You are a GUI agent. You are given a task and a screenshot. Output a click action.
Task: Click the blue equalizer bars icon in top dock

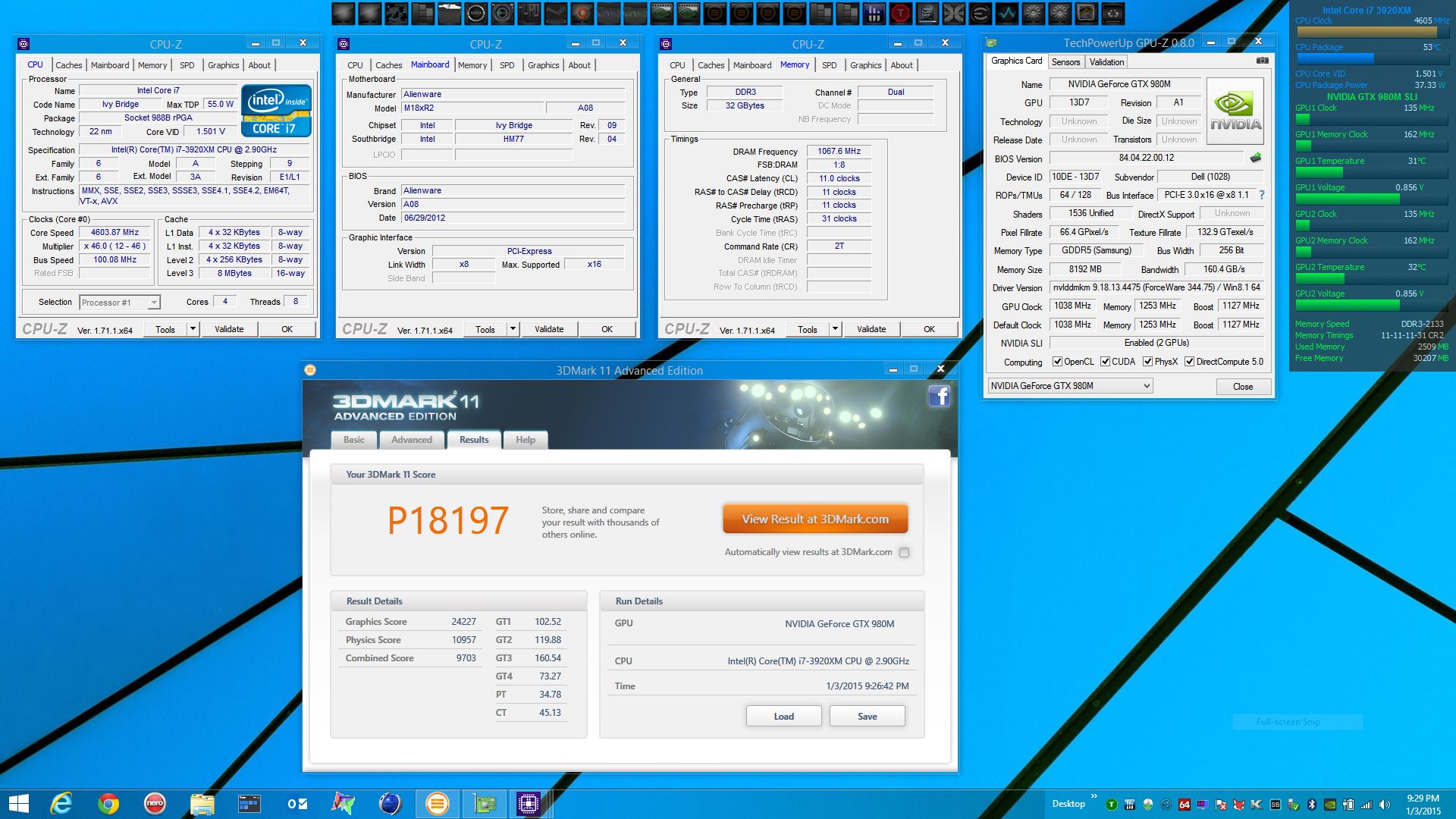pyautogui.click(x=874, y=13)
